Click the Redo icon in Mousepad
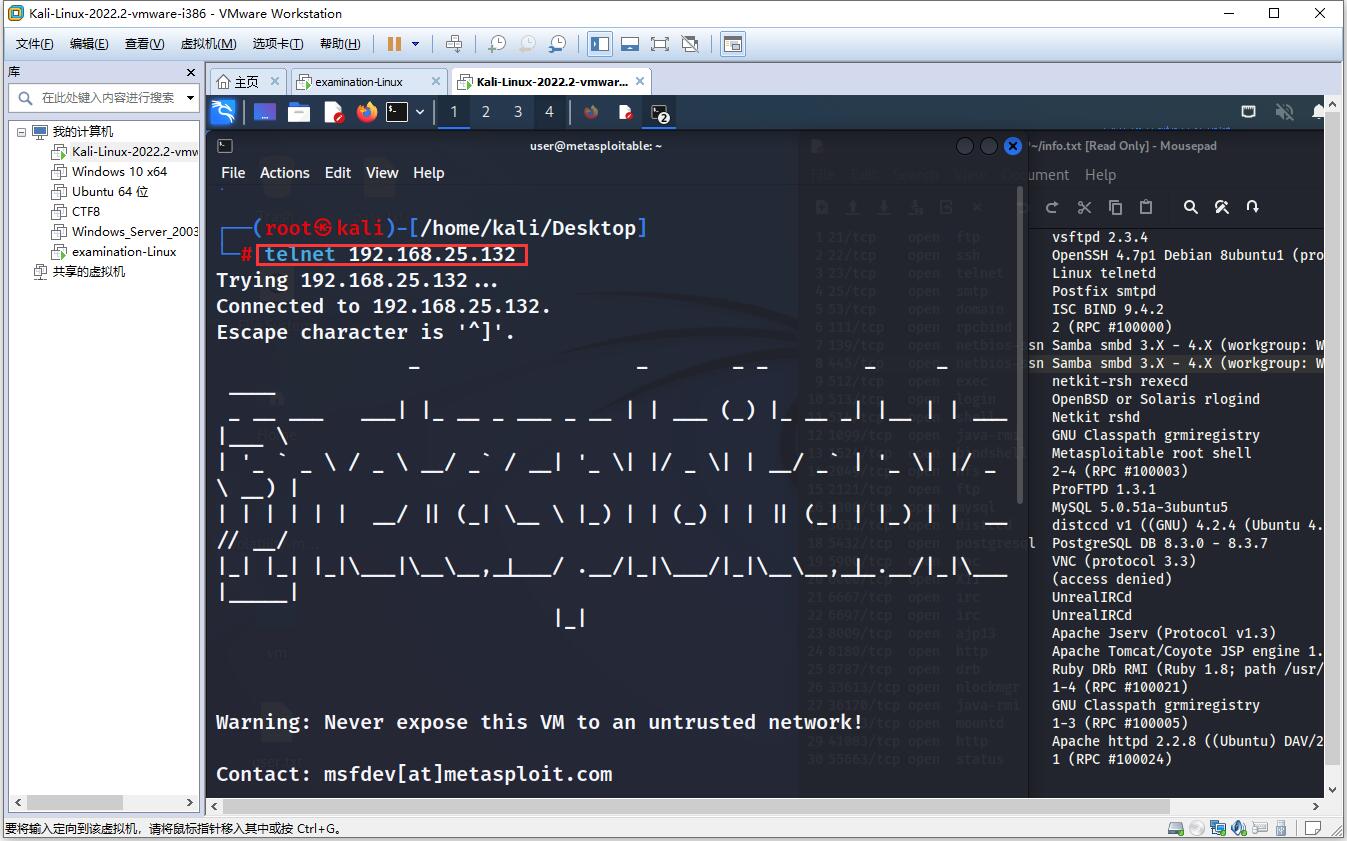 (1052, 207)
